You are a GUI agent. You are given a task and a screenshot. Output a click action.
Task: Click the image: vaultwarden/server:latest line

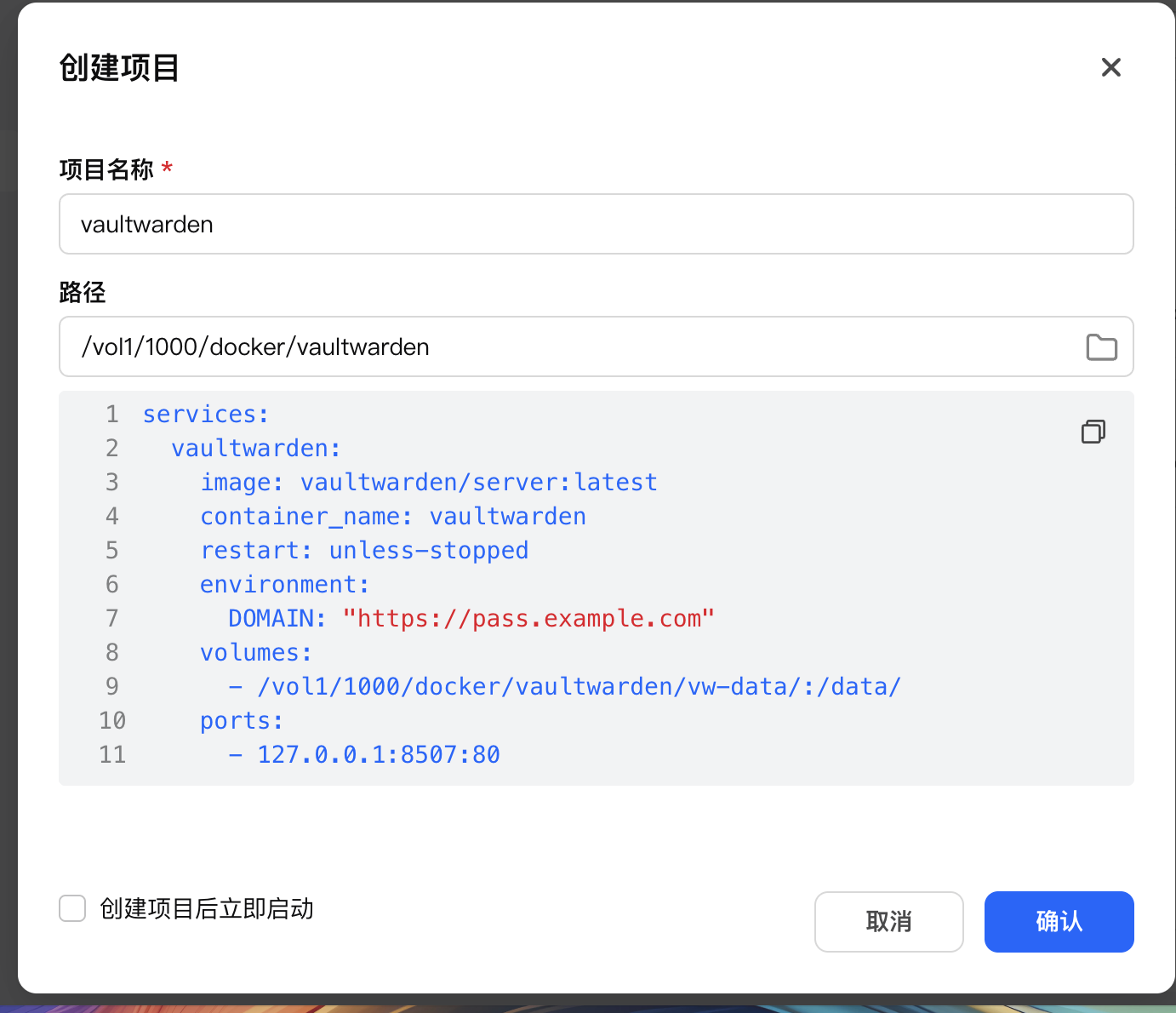(428, 483)
